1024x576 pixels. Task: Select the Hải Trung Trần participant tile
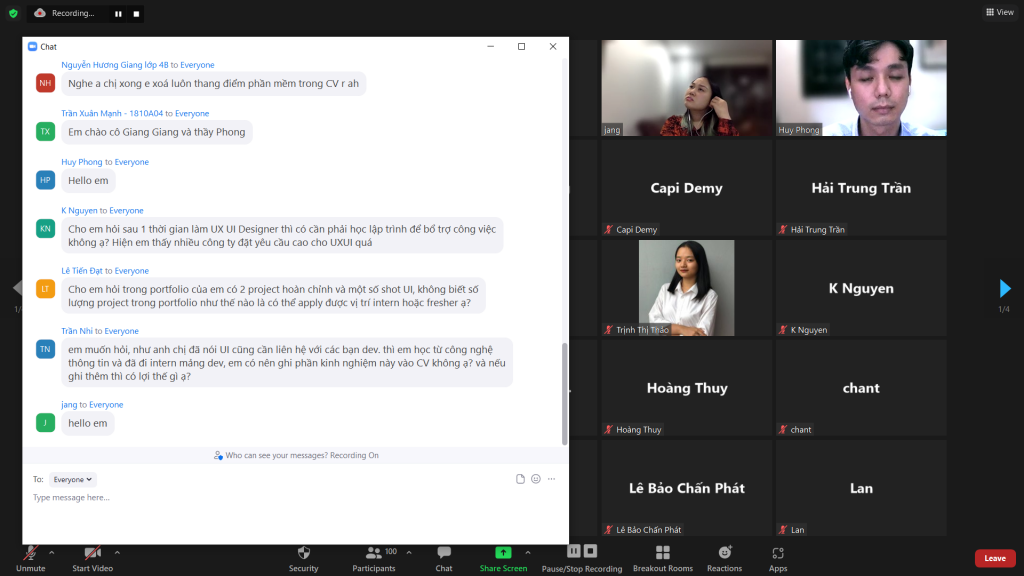861,188
